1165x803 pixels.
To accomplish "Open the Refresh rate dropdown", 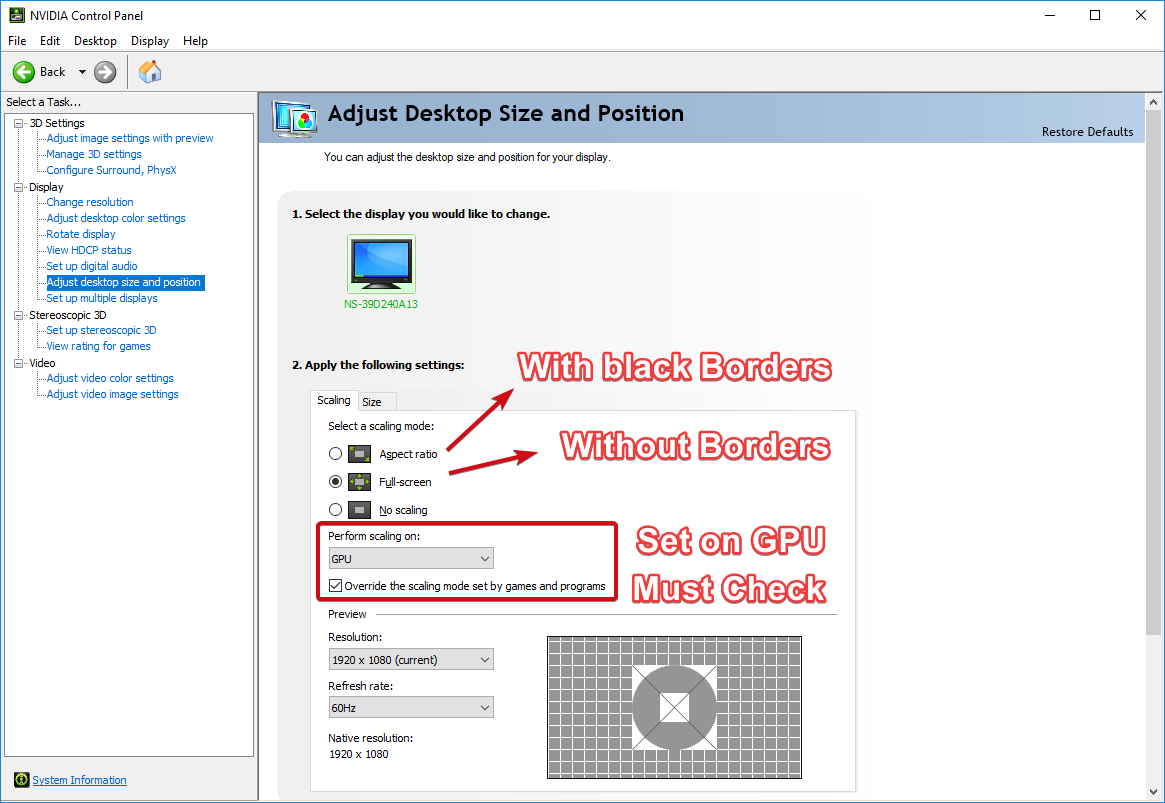I will click(411, 708).
